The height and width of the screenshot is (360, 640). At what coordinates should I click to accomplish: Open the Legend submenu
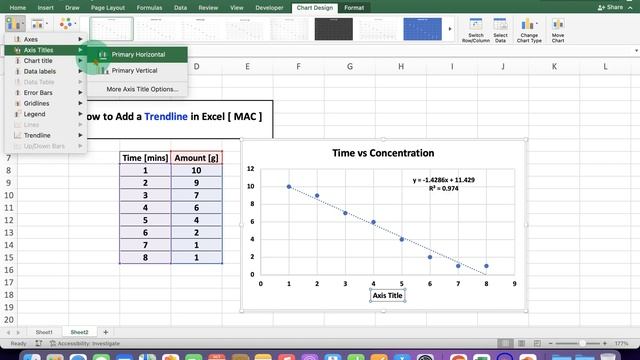(x=45, y=114)
